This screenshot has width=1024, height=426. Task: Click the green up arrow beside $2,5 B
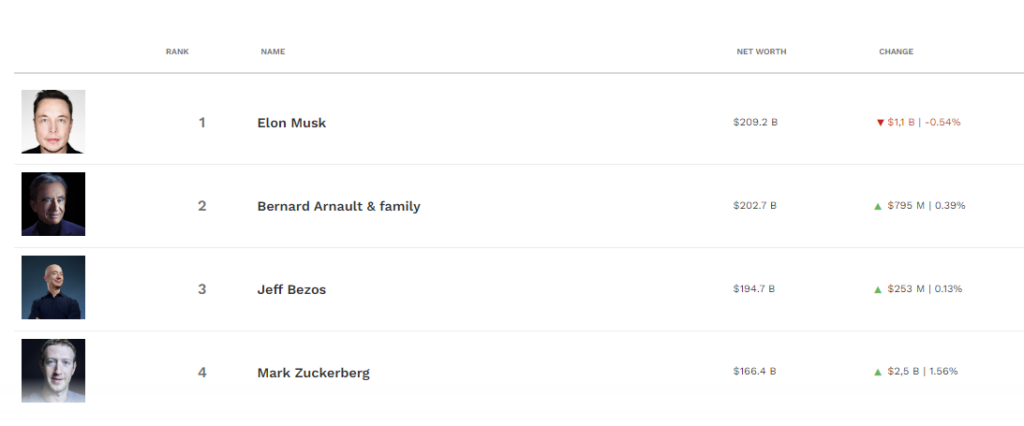(878, 372)
